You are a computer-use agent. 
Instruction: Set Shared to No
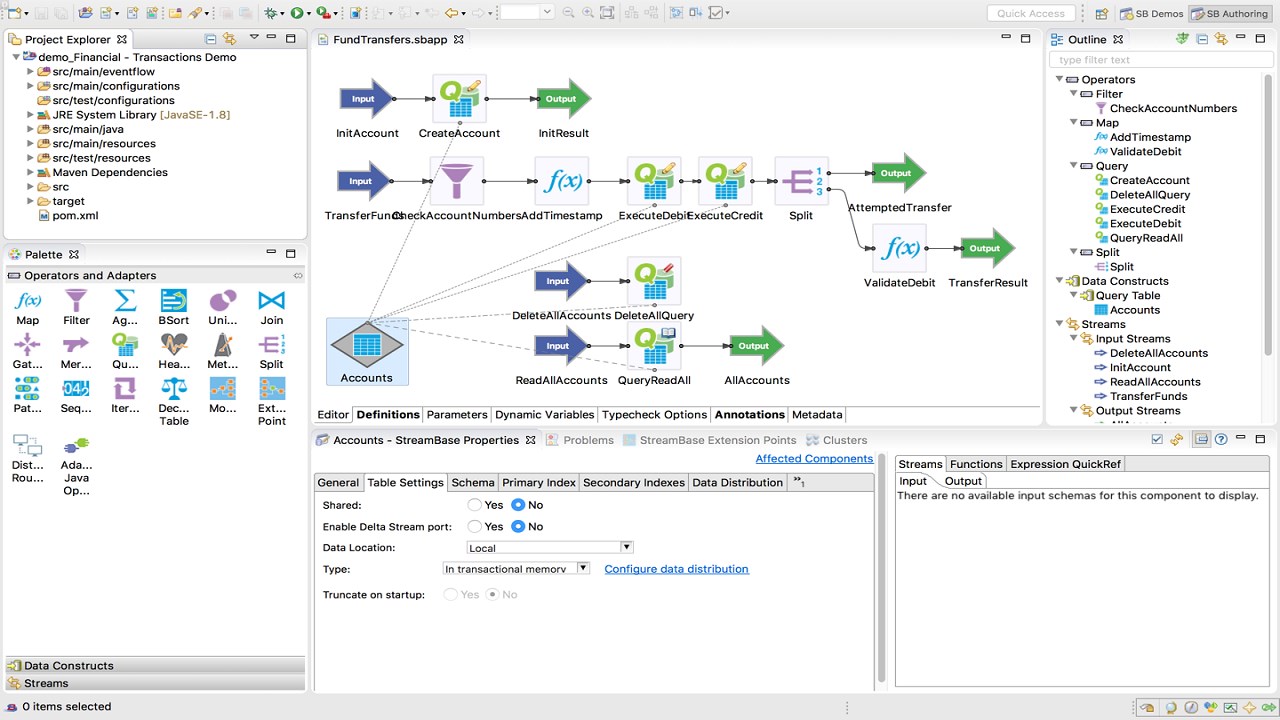point(518,505)
